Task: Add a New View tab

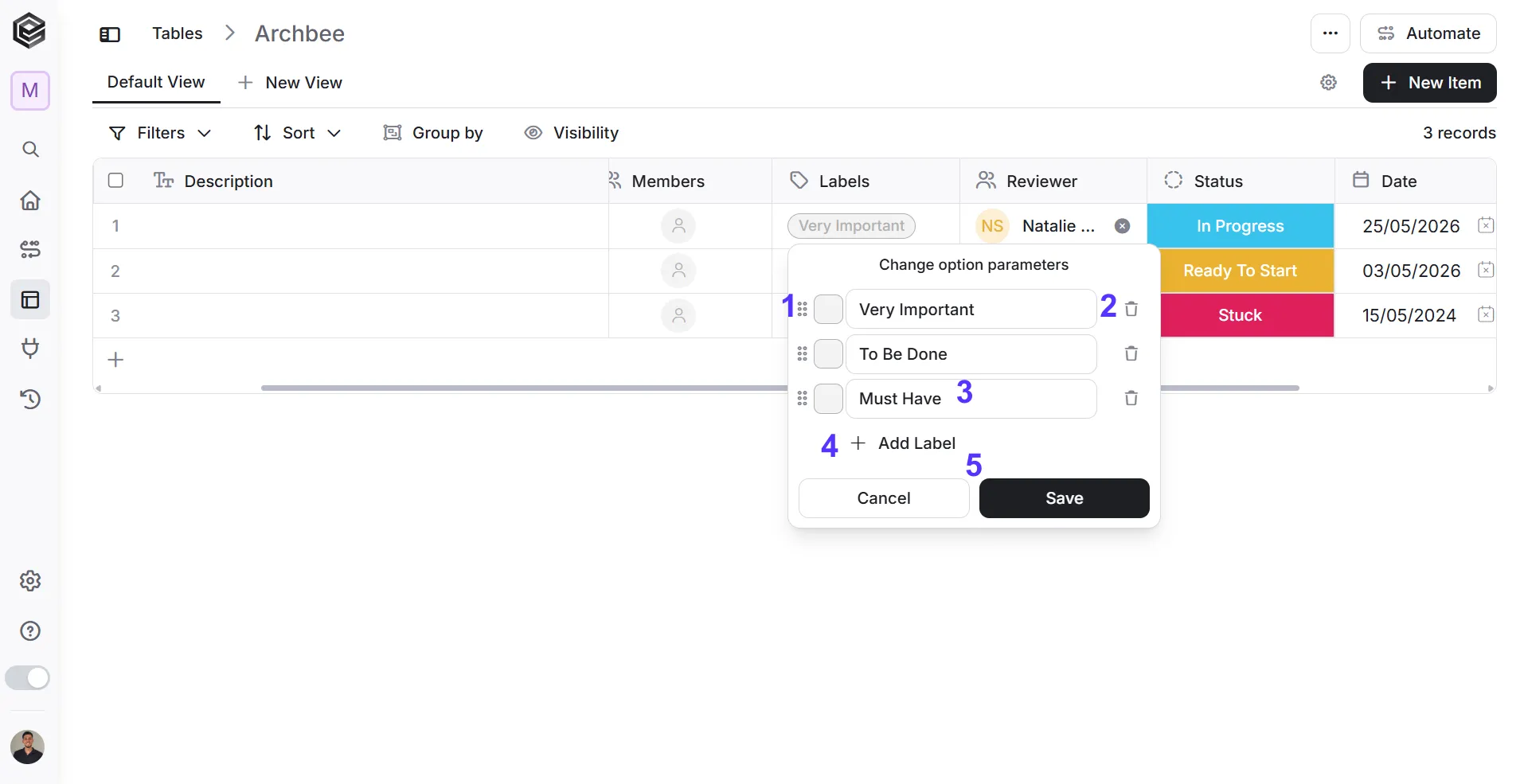Action: 290,83
